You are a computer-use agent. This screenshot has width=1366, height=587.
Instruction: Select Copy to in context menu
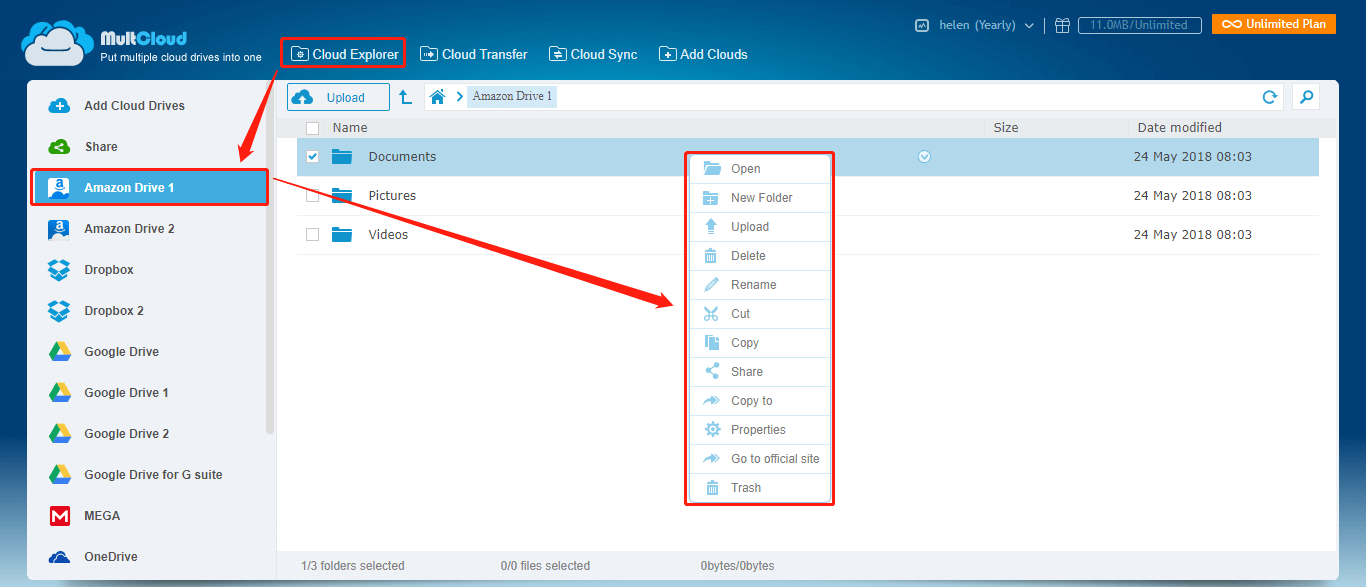[x=760, y=401]
